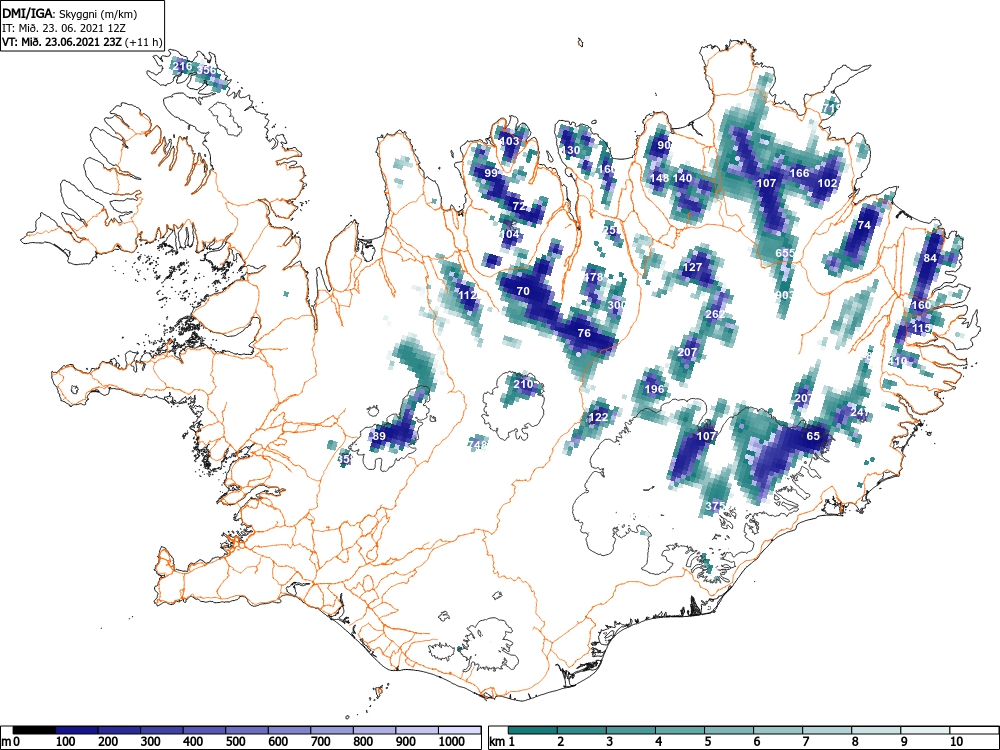Click the 1000 label in the meter legend
1000x750 pixels.
point(452,742)
